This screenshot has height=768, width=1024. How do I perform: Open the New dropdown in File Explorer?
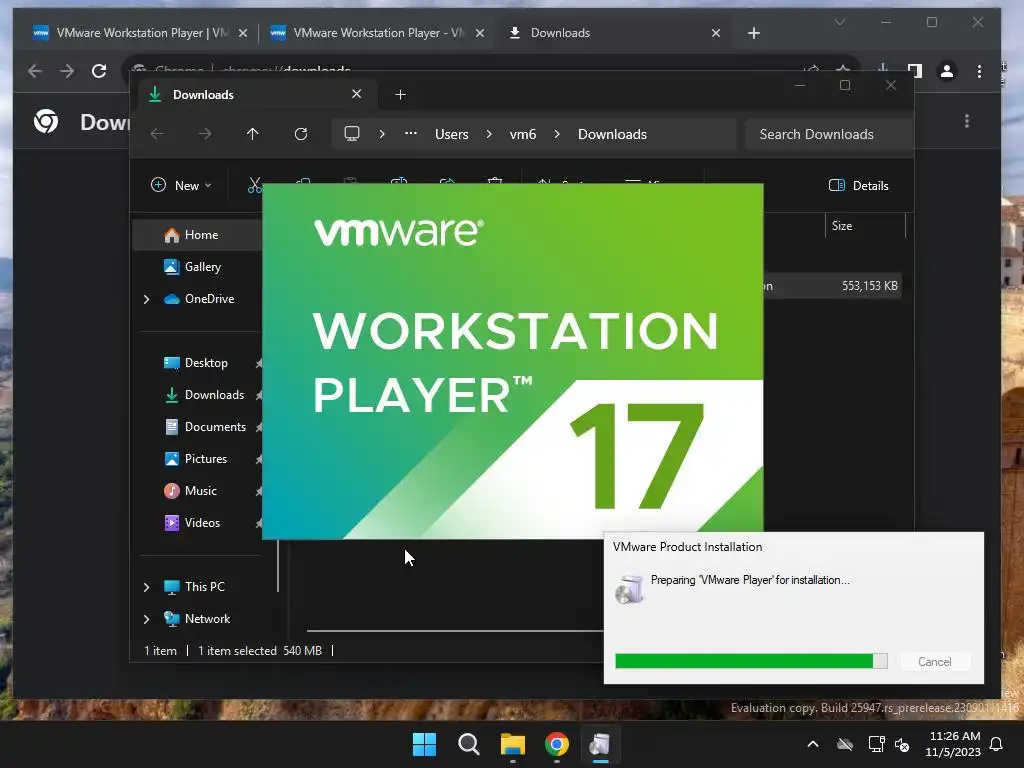181,185
